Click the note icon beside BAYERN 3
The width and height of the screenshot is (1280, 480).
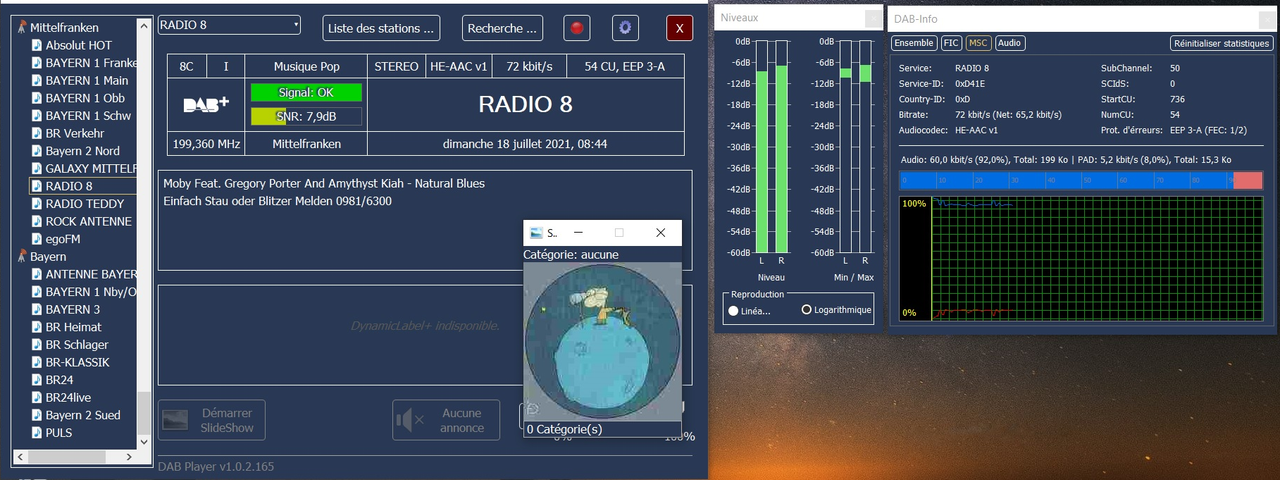click(36, 309)
